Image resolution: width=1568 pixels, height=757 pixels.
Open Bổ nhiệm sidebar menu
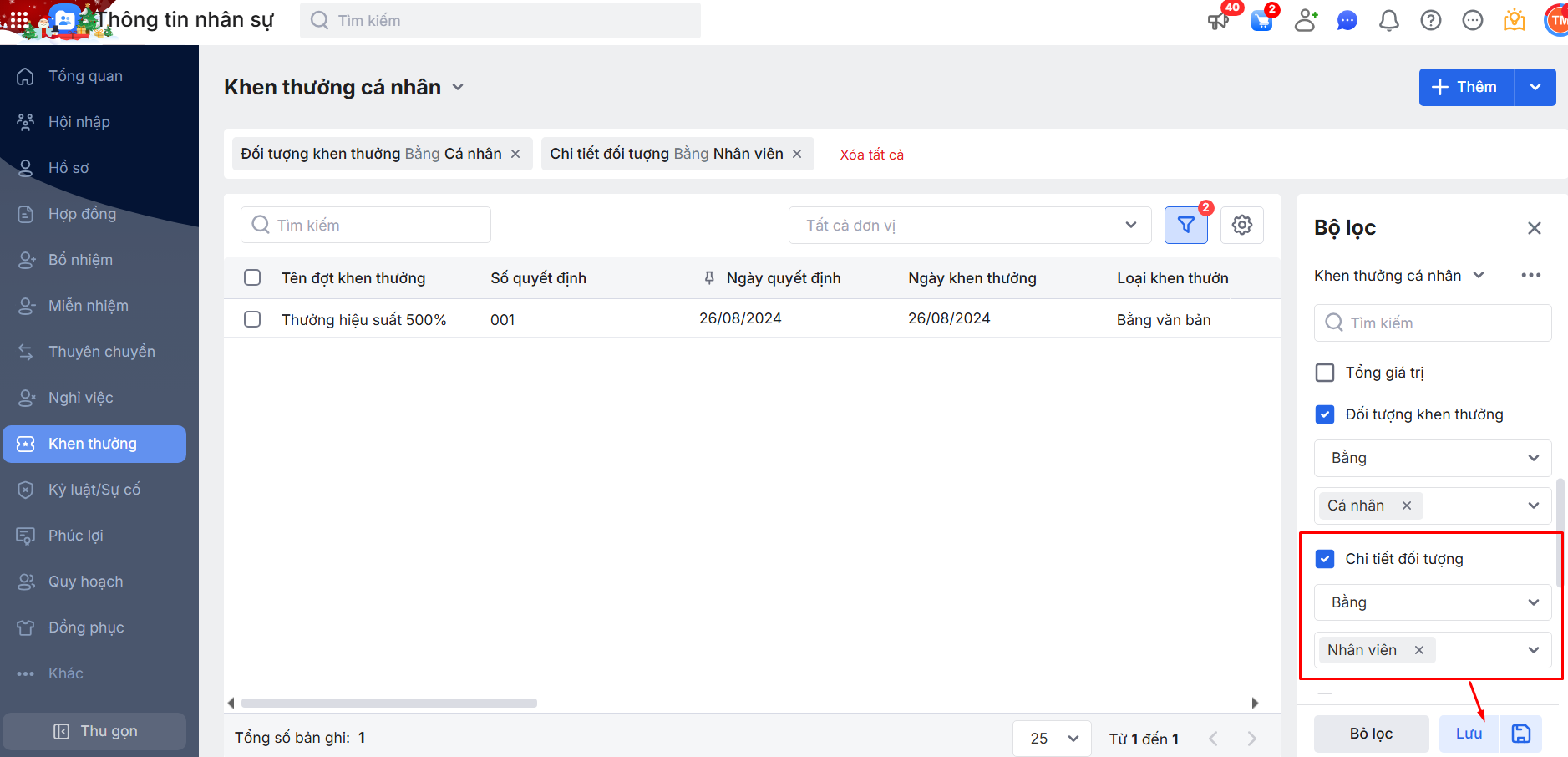[94, 260]
